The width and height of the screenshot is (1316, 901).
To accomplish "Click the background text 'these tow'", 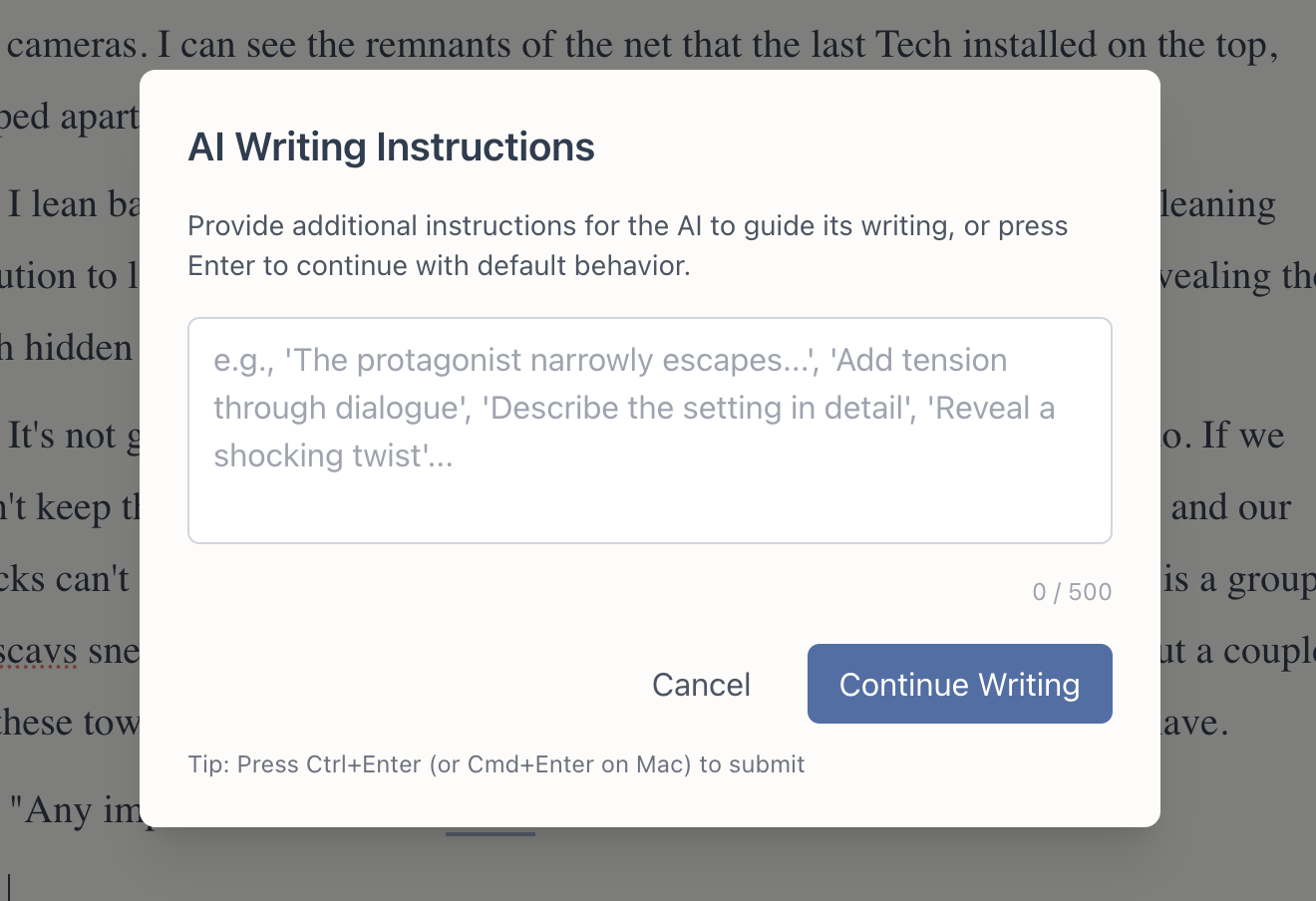I will [70, 723].
